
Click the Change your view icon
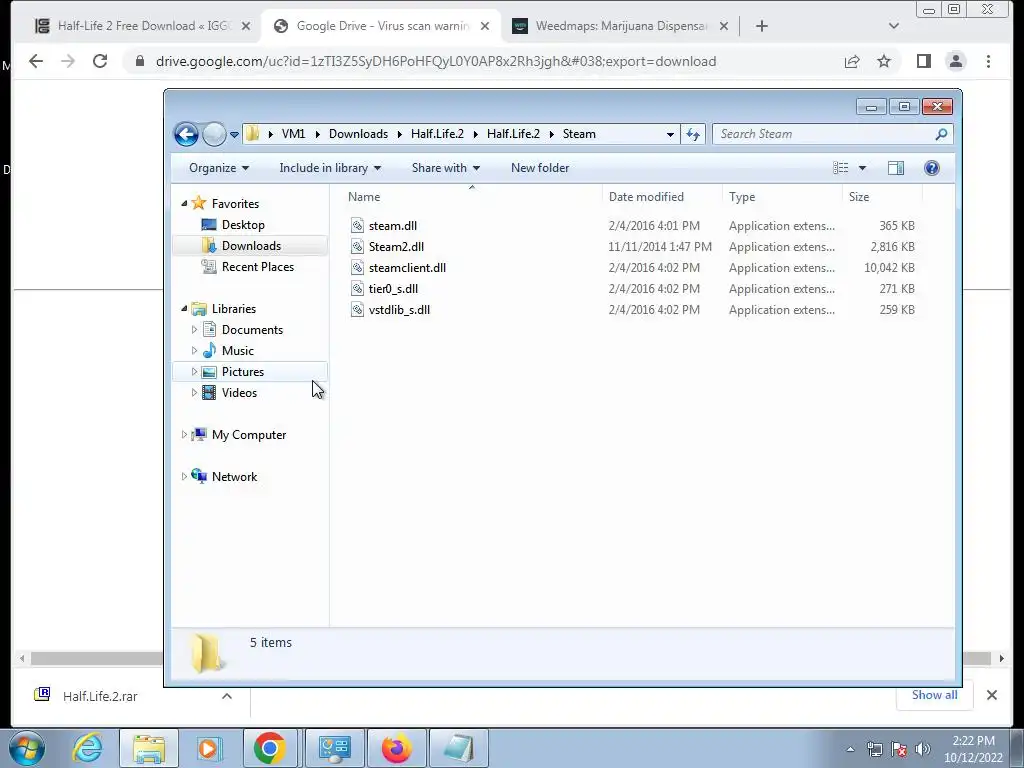(x=840, y=168)
